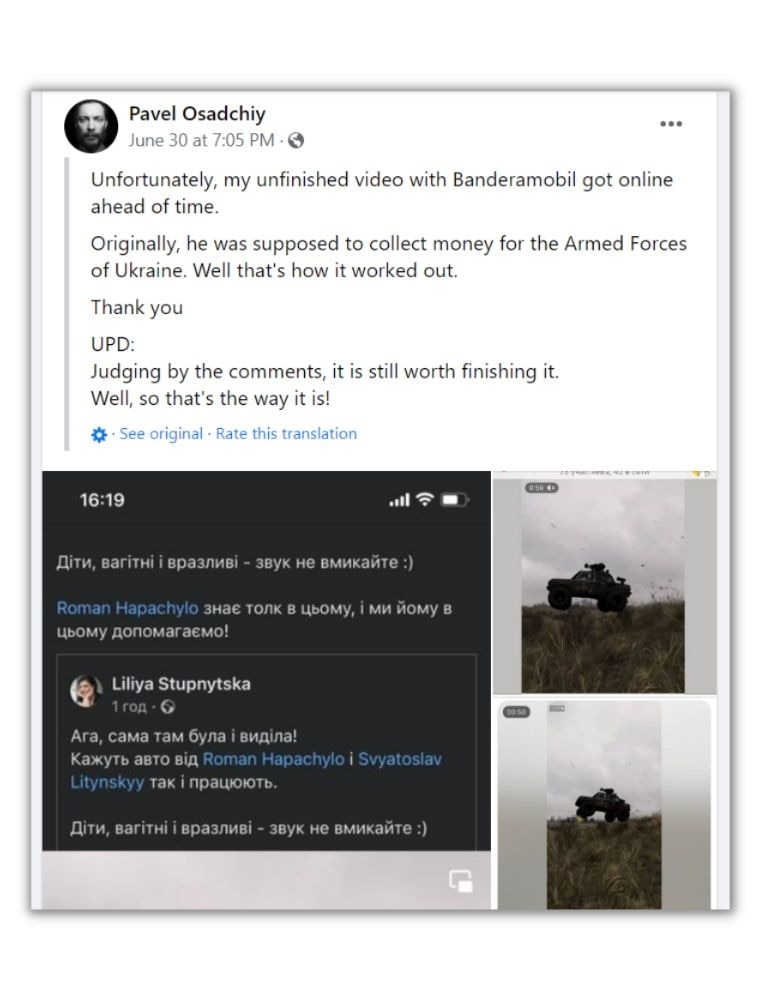Click the Svyatoslav Litynskyy mention
The width and height of the screenshot is (760, 1000).
click(x=400, y=759)
